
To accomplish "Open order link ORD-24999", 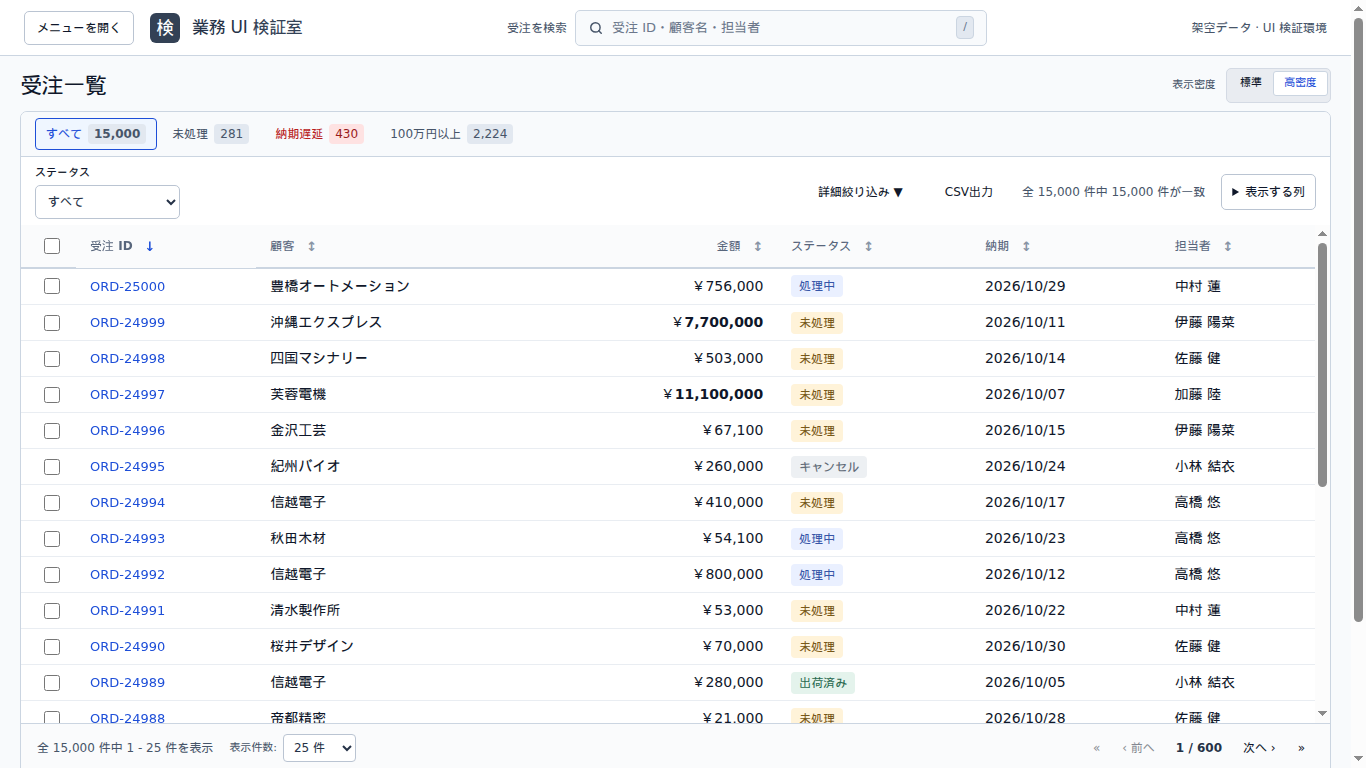I will point(127,322).
